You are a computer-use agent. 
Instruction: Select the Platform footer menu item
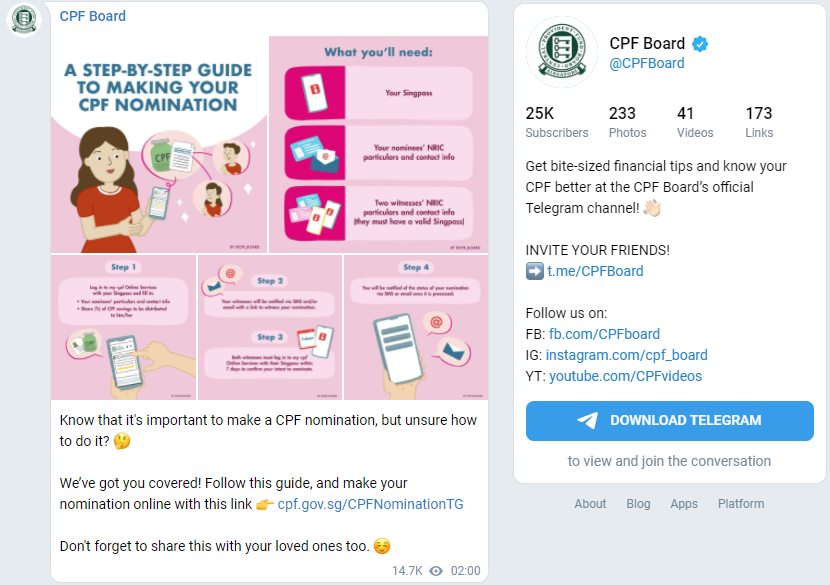coord(741,504)
